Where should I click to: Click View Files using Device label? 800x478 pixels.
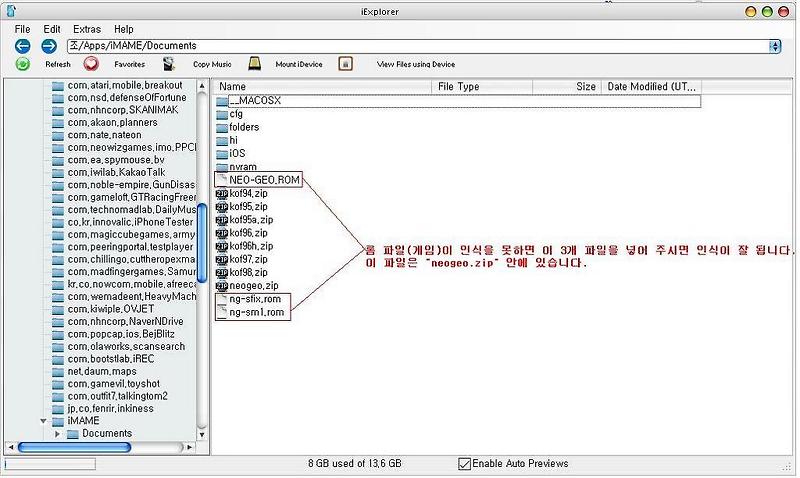click(x=416, y=64)
